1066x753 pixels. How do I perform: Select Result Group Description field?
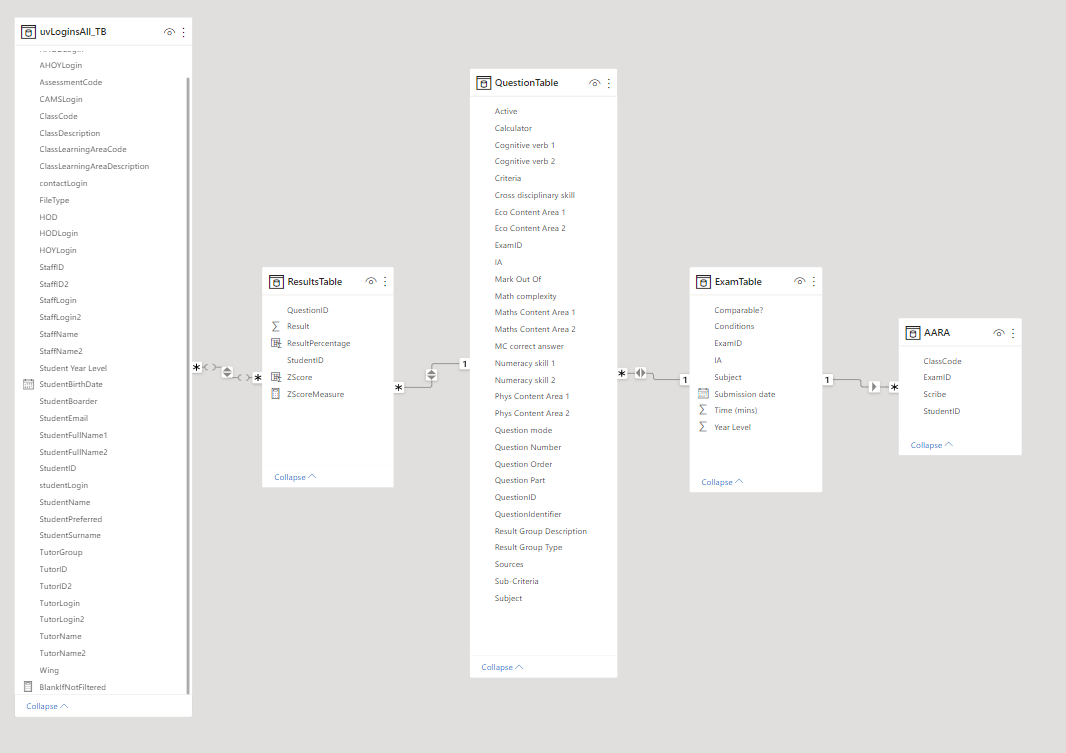[x=540, y=531]
